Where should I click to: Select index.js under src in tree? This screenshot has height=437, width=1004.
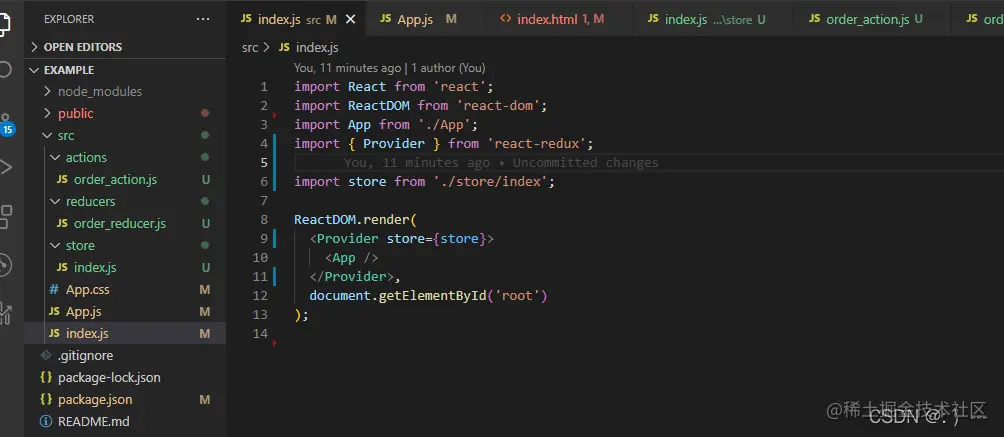click(87, 333)
